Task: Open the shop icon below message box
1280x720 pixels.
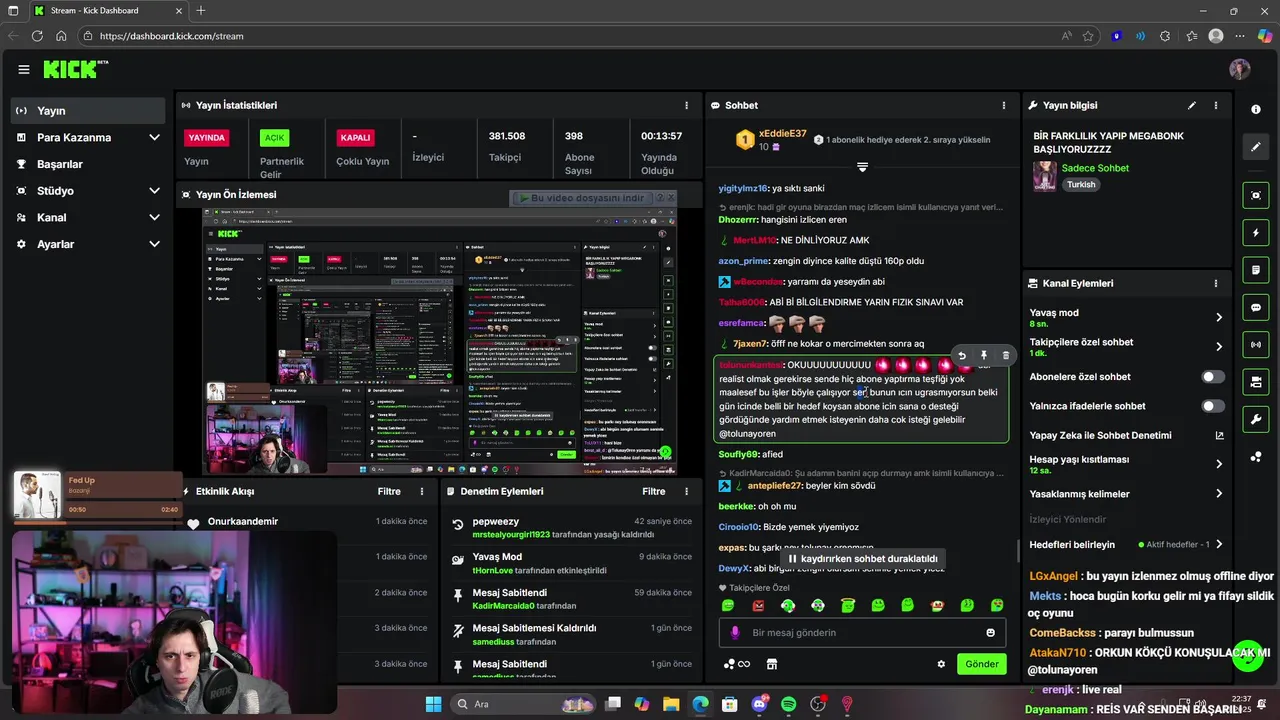Action: (772, 664)
